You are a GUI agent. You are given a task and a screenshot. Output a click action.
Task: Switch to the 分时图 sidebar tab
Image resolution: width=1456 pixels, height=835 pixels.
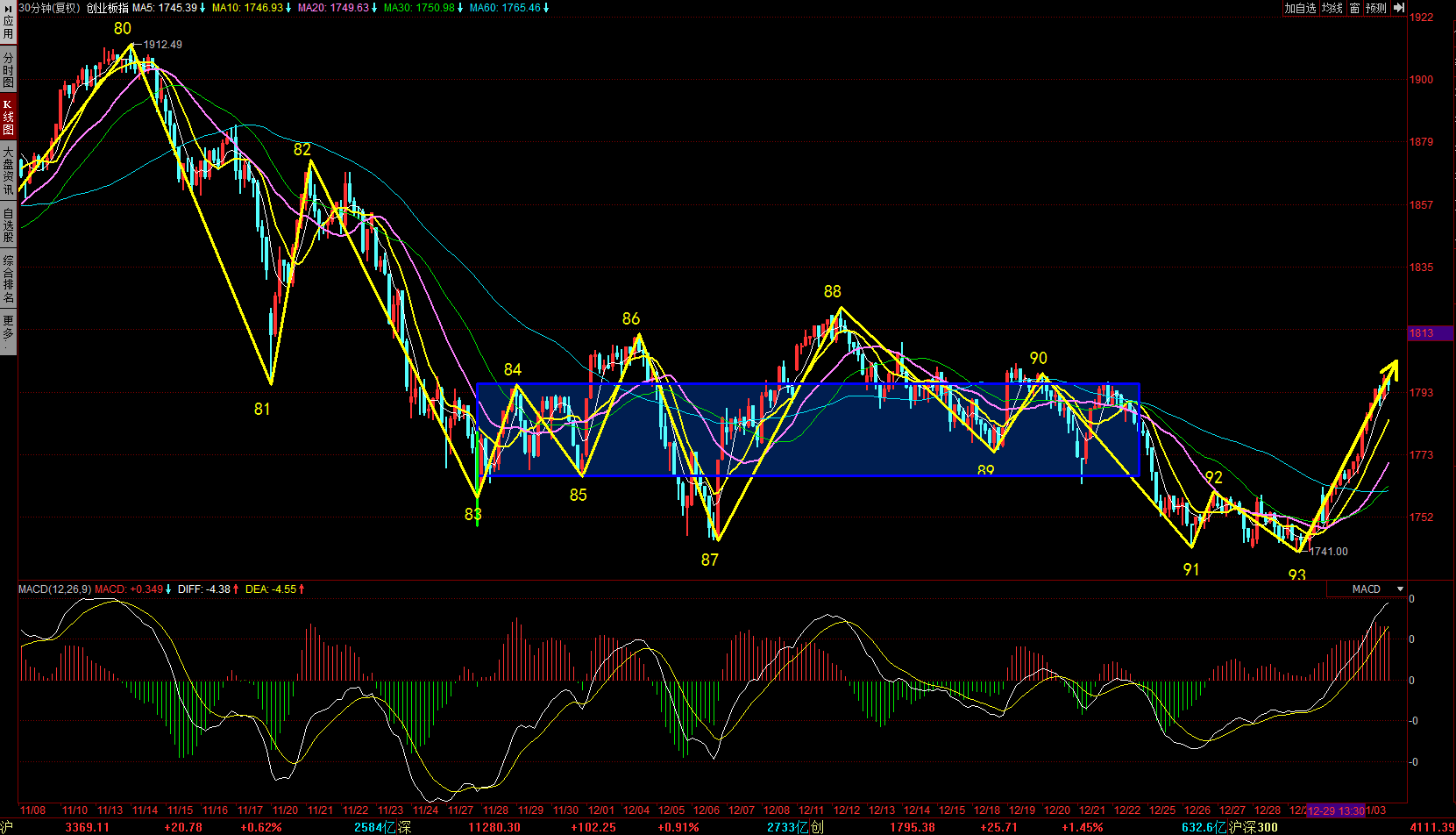pos(8,69)
